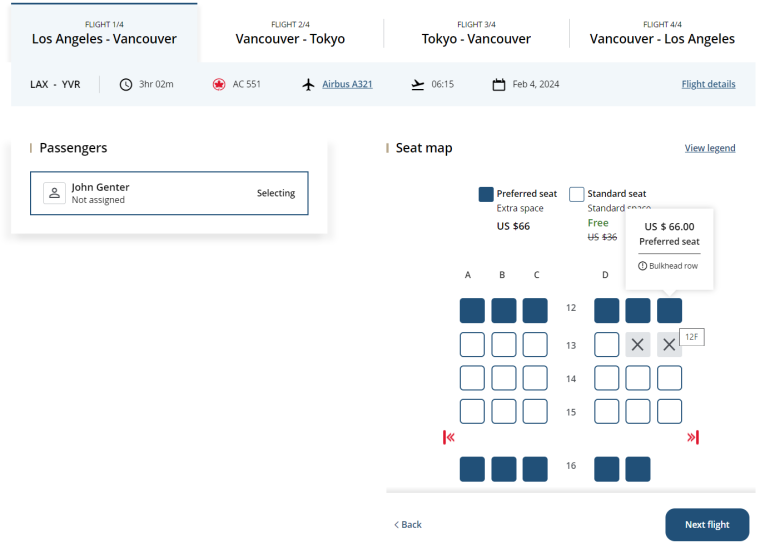Image resolution: width=770 pixels, height=554 pixels.
Task: Open the Flight details link
Action: coord(708,85)
